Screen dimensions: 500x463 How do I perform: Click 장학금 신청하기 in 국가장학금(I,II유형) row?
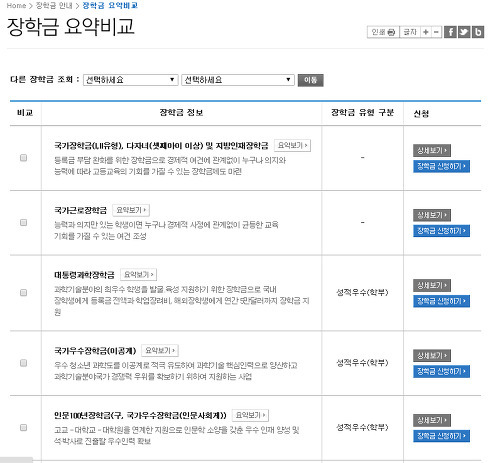pyautogui.click(x=441, y=166)
